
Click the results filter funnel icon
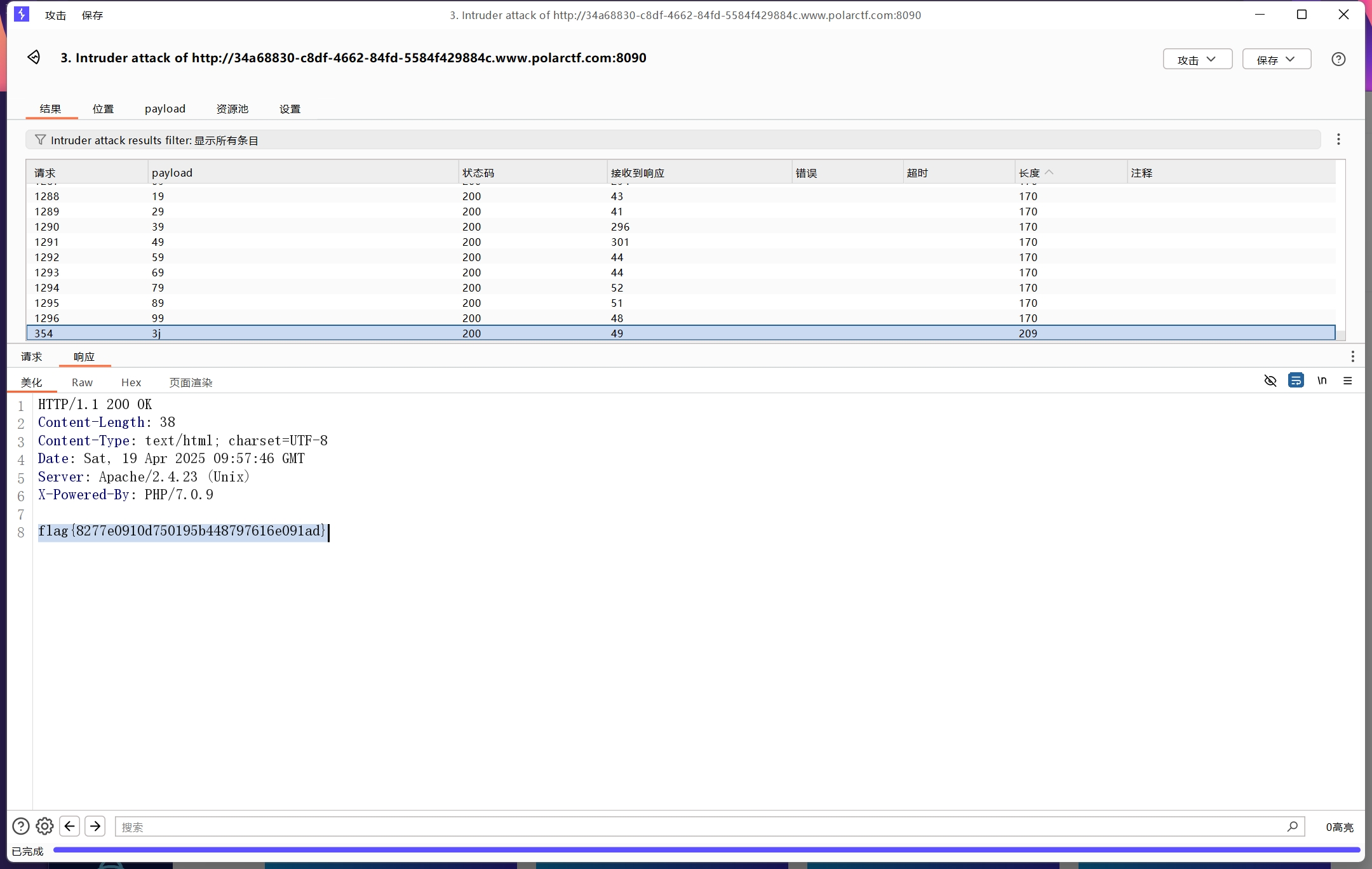40,140
